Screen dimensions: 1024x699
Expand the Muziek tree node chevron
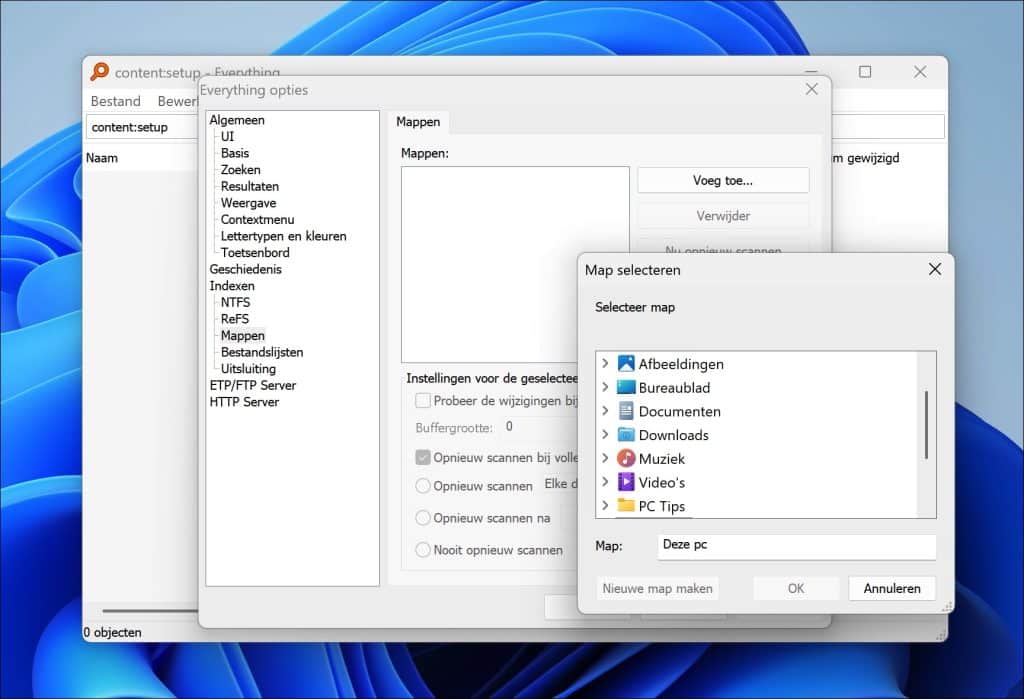(605, 459)
